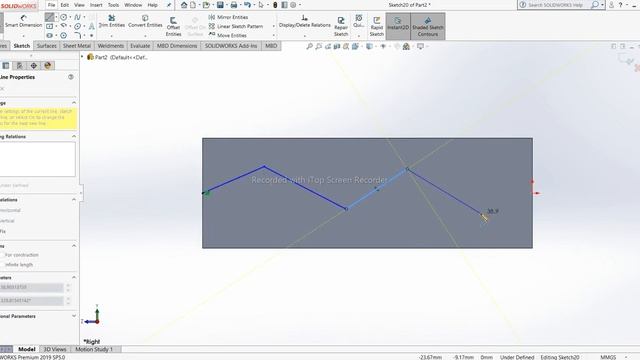This screenshot has height=360, width=640.
Task: Click Convert Entities tool
Action: click(x=145, y=21)
